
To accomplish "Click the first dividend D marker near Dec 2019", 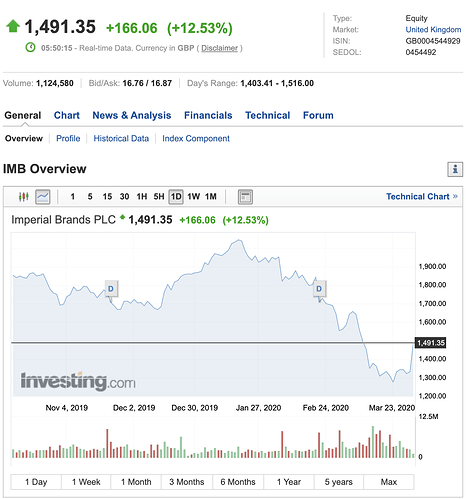I will (x=111, y=289).
